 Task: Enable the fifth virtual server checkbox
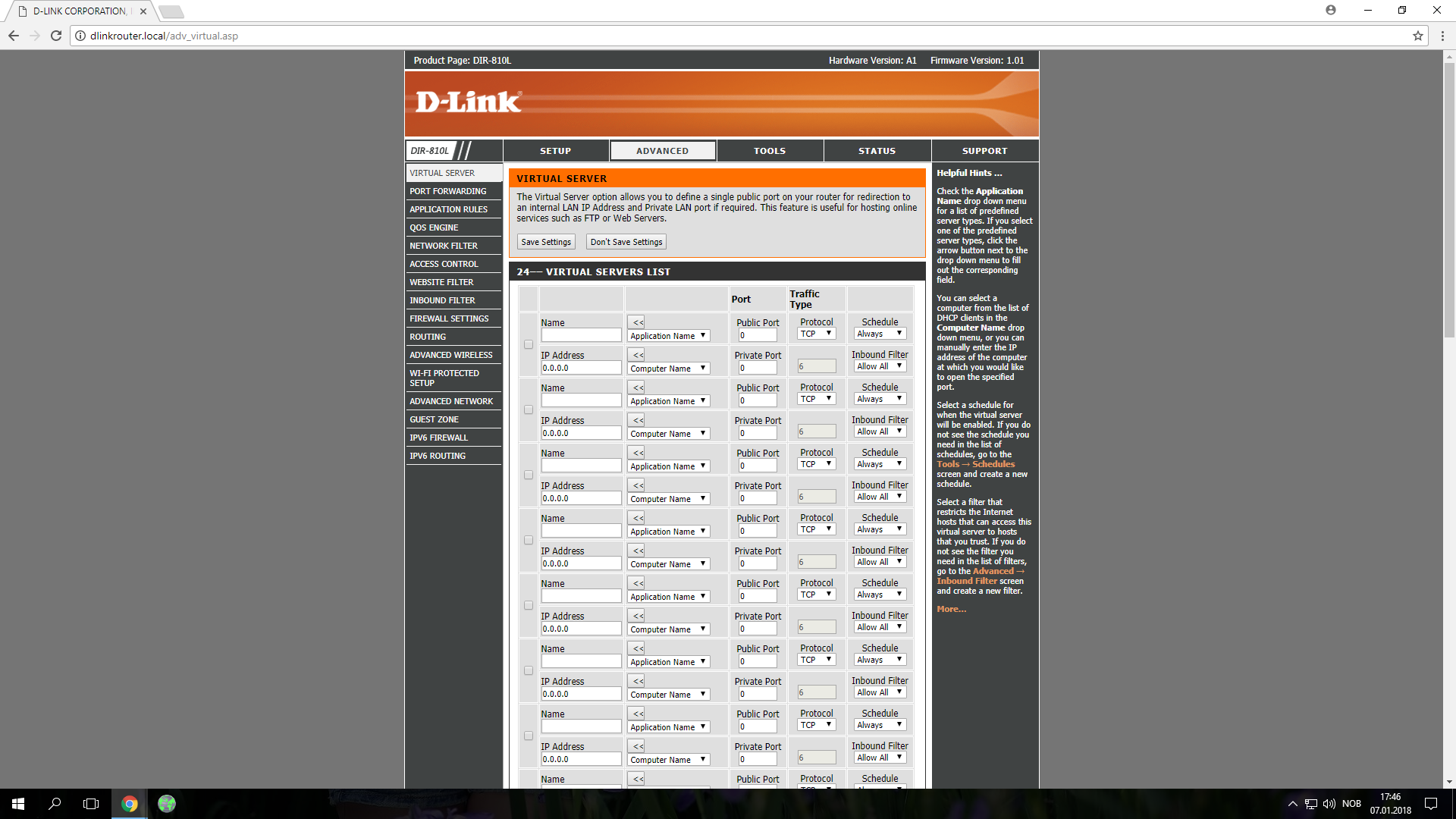[529, 605]
